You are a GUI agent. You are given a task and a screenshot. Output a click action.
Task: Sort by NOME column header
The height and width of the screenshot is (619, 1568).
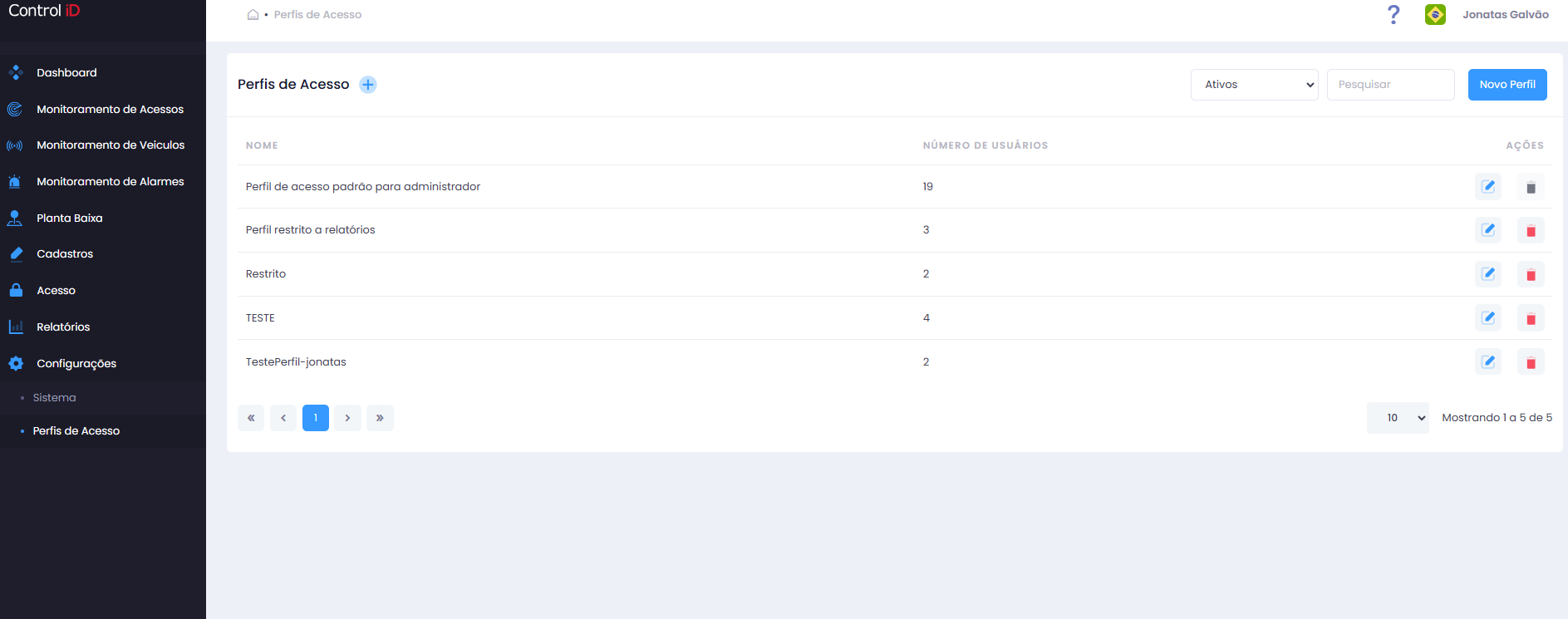262,145
